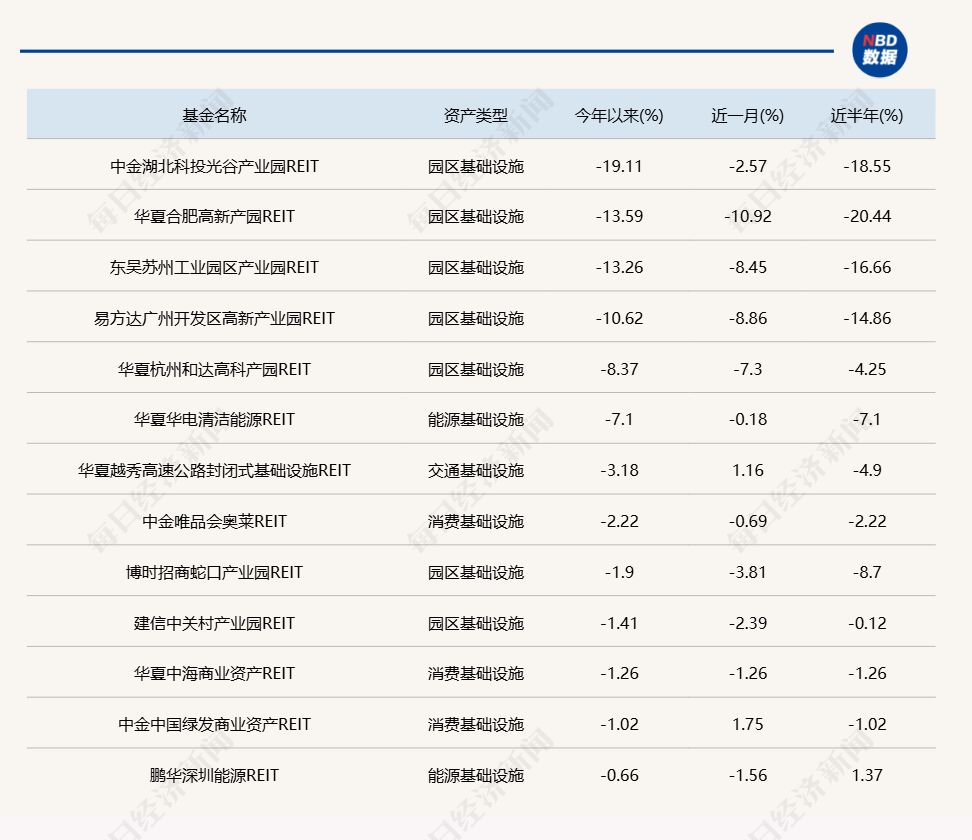Click the 近半年(%) column header
Screen dimensions: 972x840
[x=866, y=115]
